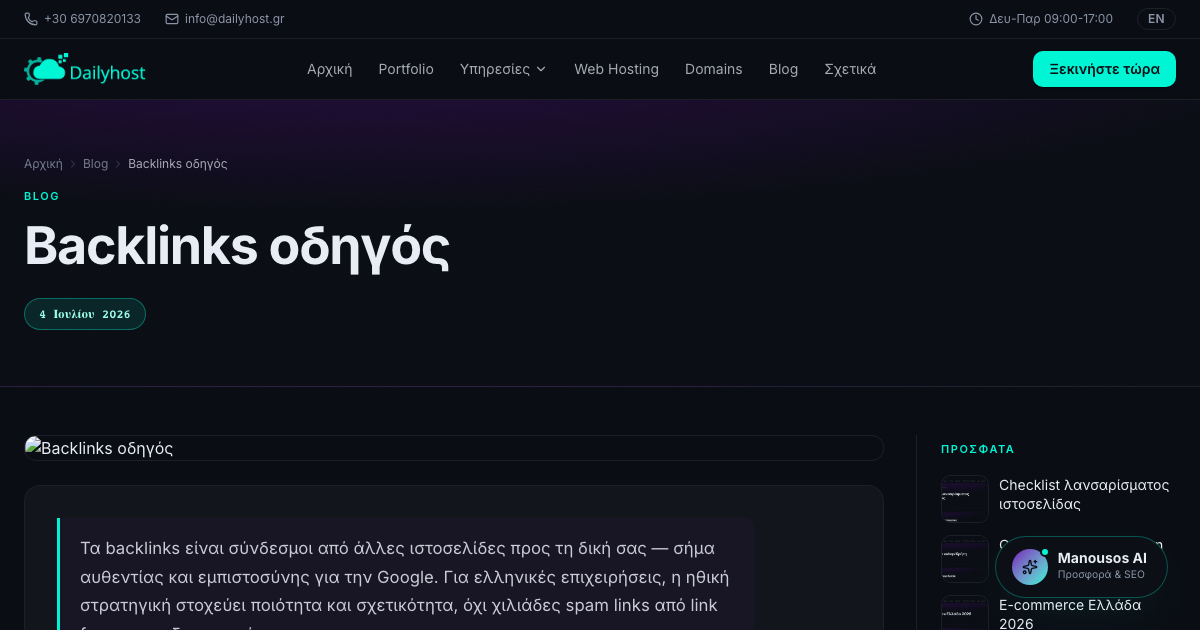1200x630 pixels.
Task: Open Checklist λανσαρίσματος ιστοσελίδας article
Action: click(x=1084, y=494)
